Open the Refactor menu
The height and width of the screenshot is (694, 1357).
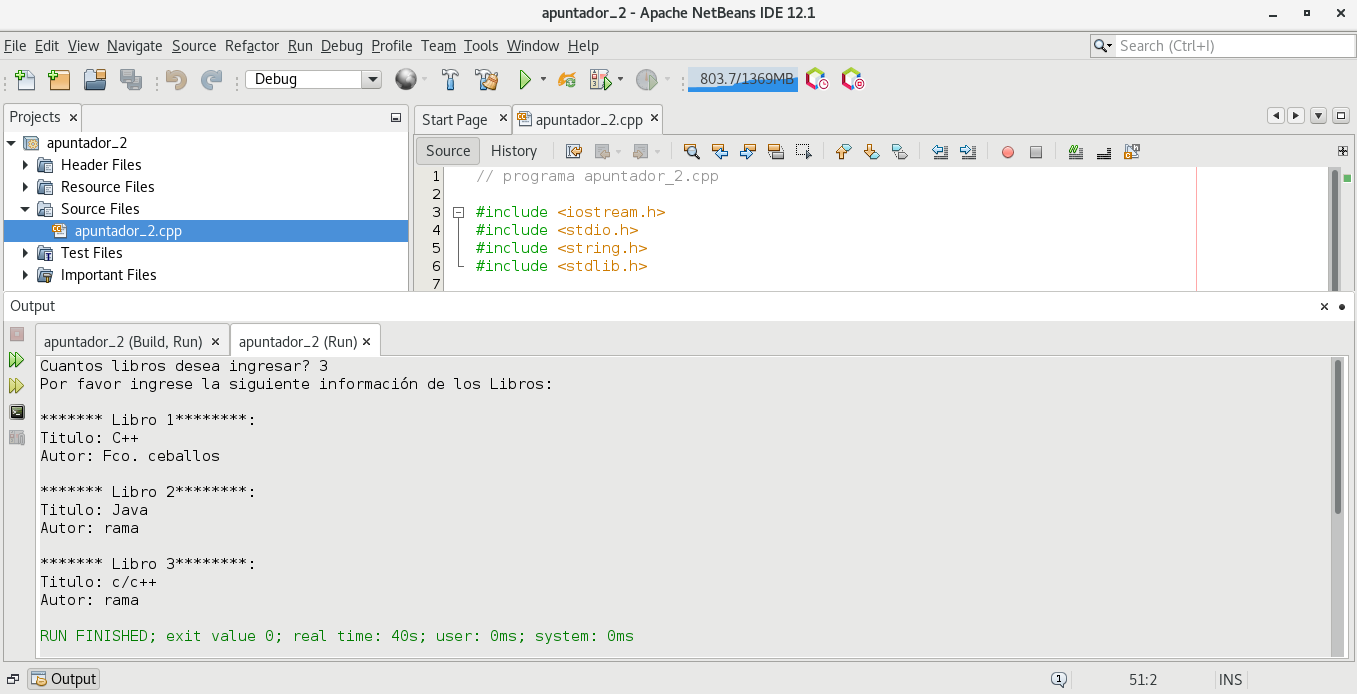[x=252, y=46]
